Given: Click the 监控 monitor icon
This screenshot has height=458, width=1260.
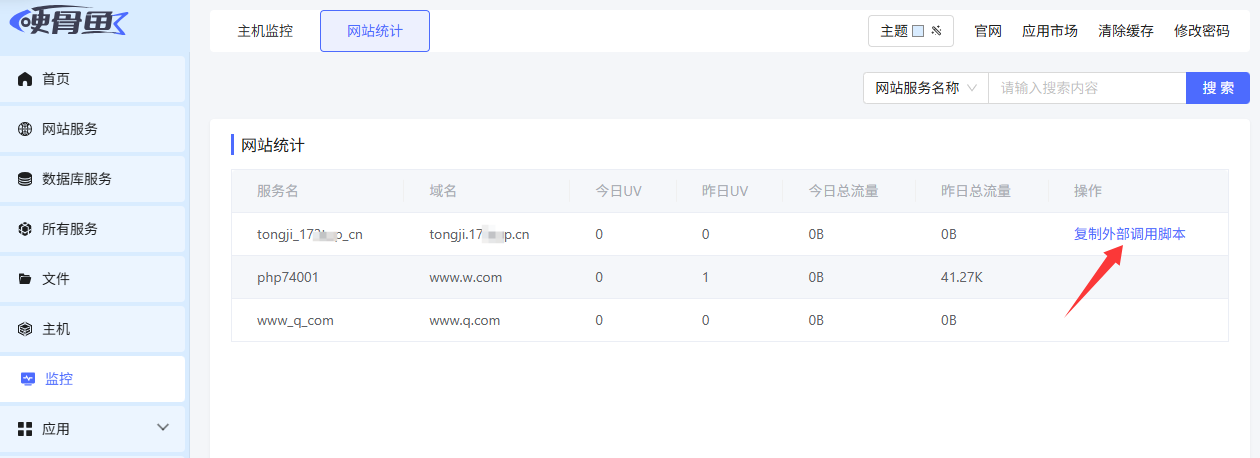Looking at the screenshot, I should (28, 379).
